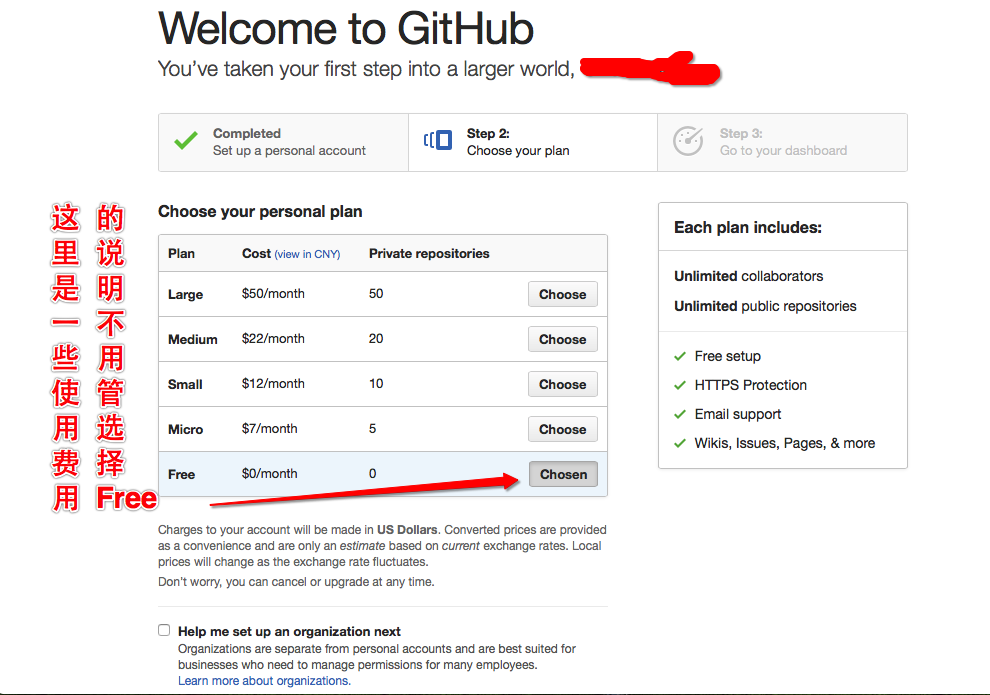Click the Choose your personal plan heading

(260, 211)
